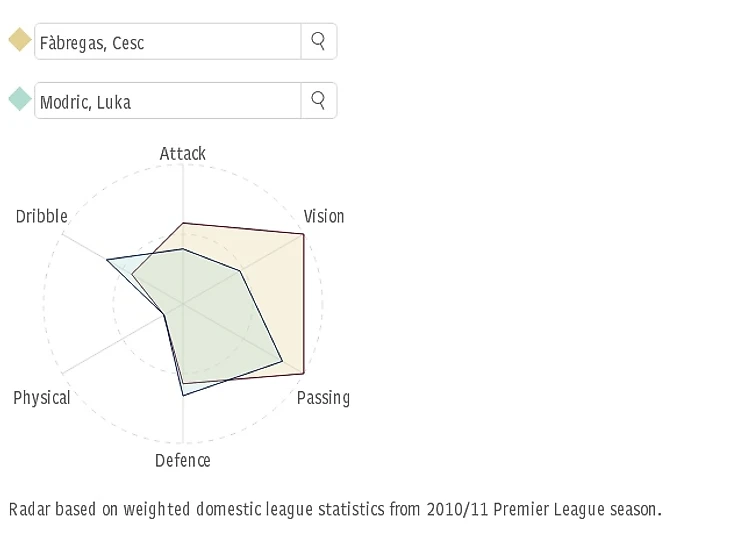
Task: Click Fàbregas's outer Passing vertex on radar
Action: point(303,374)
